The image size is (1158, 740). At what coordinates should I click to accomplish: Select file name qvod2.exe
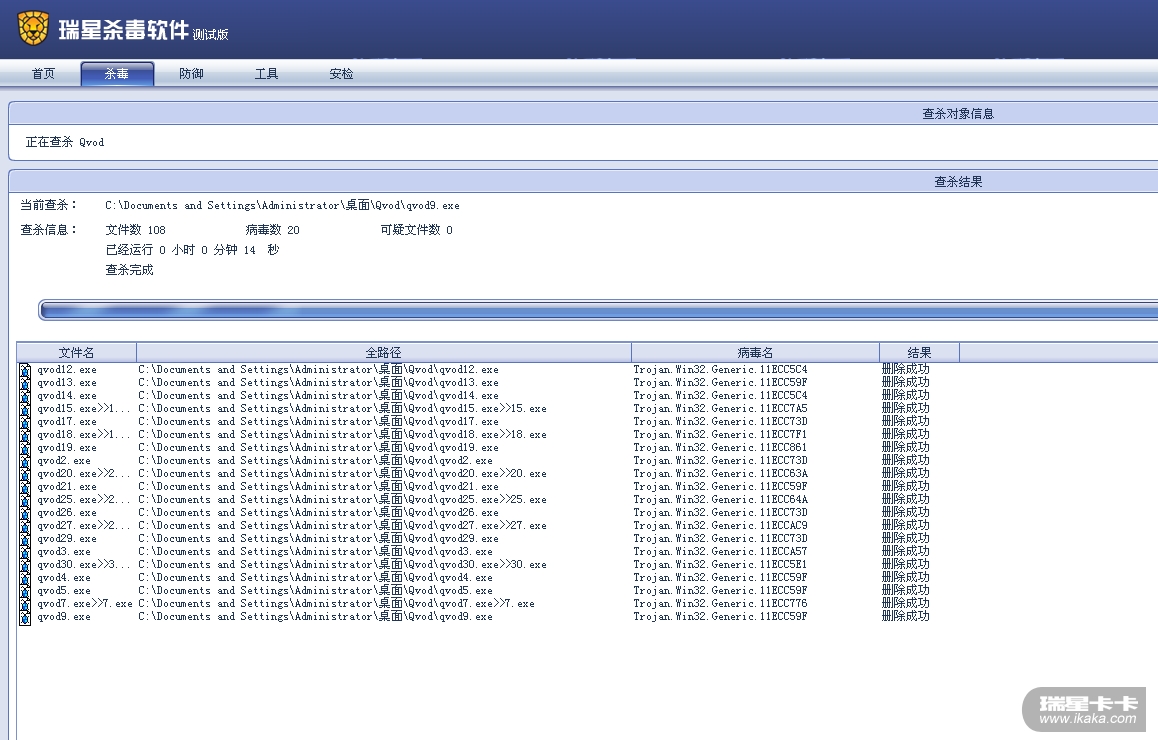[x=64, y=461]
